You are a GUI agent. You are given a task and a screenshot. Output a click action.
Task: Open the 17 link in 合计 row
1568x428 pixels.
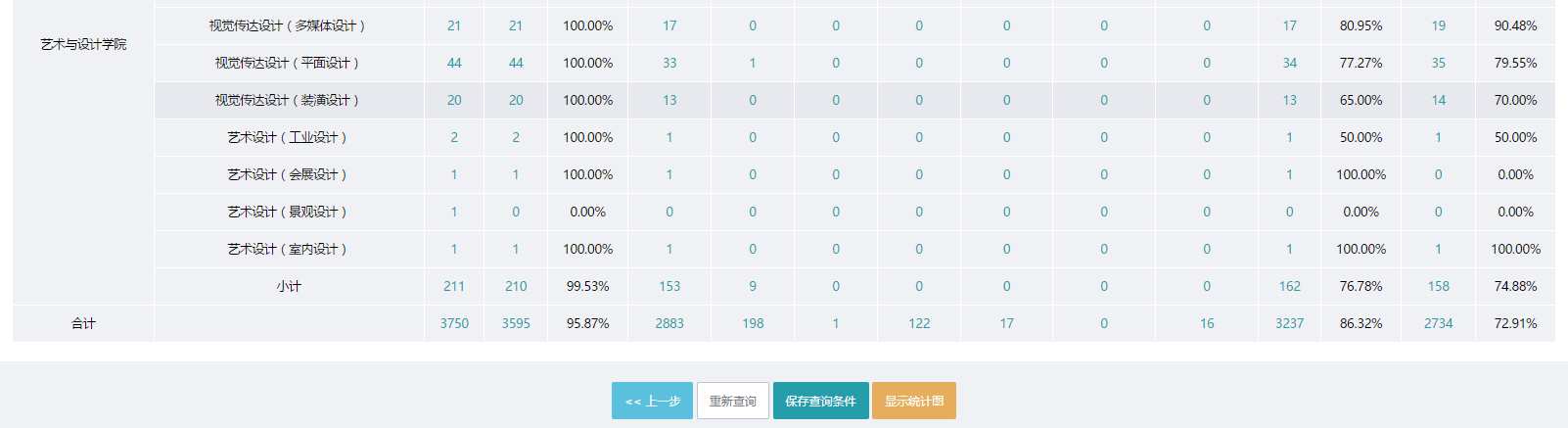pos(1006,323)
